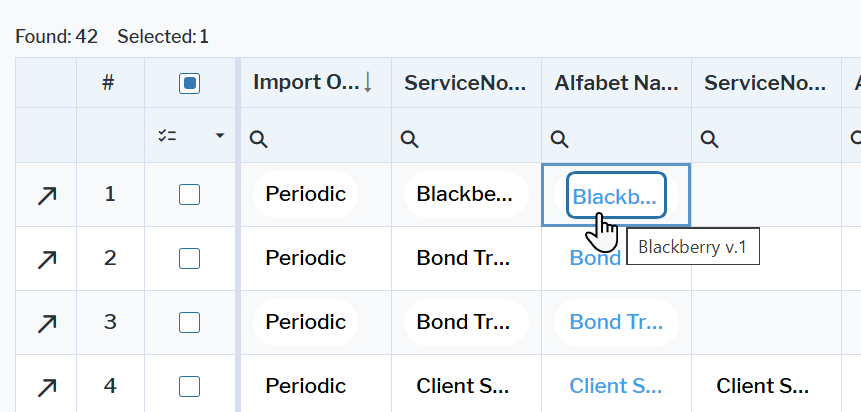Click first ServiceNo... column search icon

pyautogui.click(x=409, y=139)
